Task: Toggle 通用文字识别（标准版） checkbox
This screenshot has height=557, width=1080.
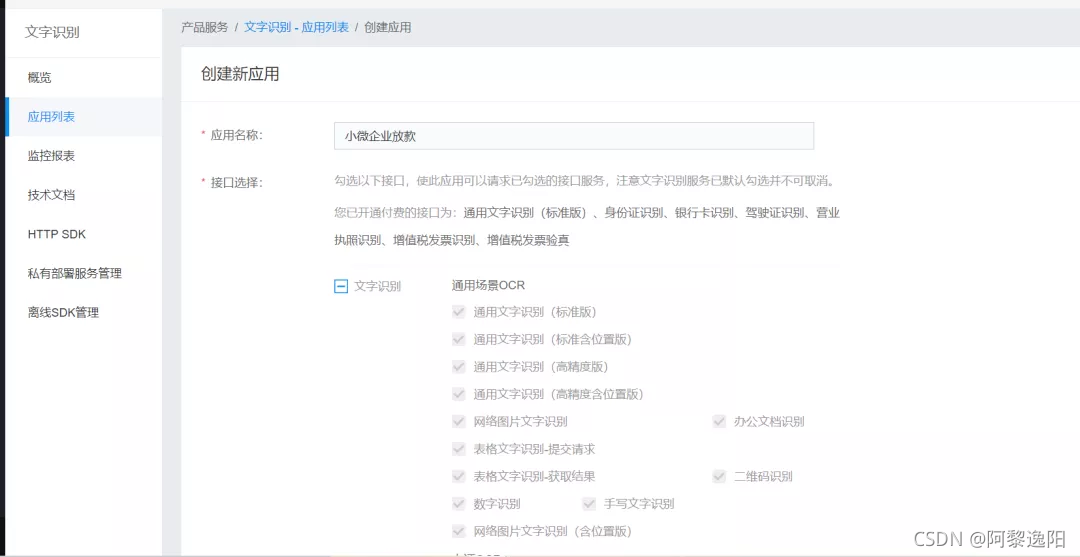Action: (x=459, y=312)
